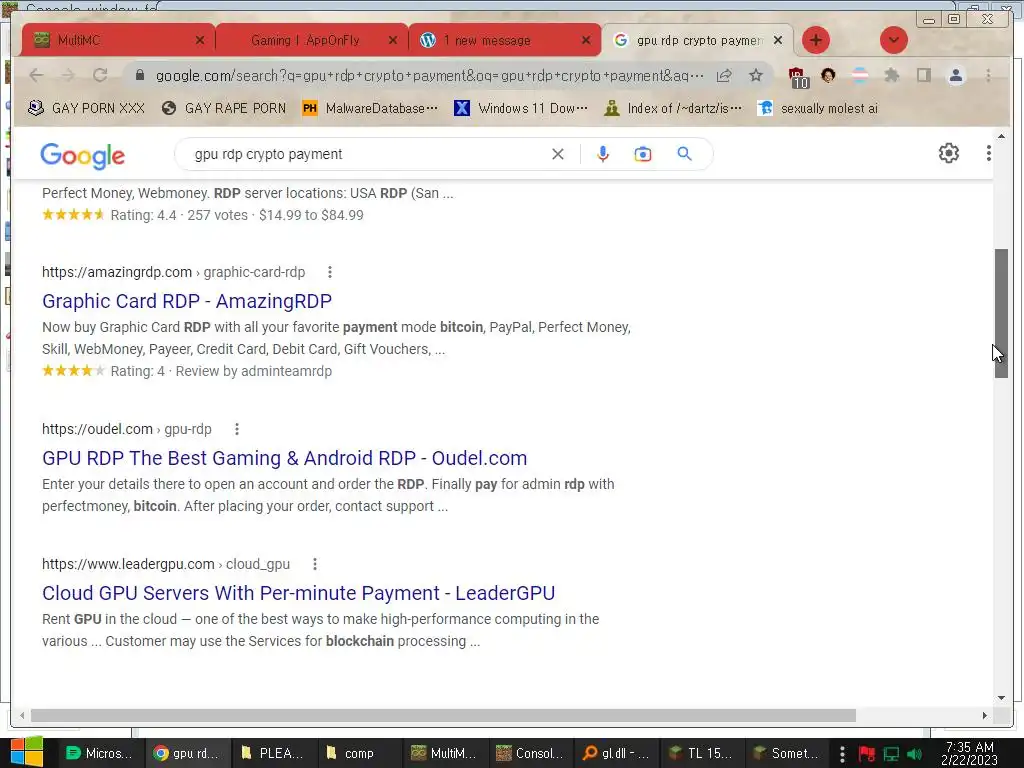1024x768 pixels.
Task: Open the Chrome profile avatar menu
Action: 955,76
